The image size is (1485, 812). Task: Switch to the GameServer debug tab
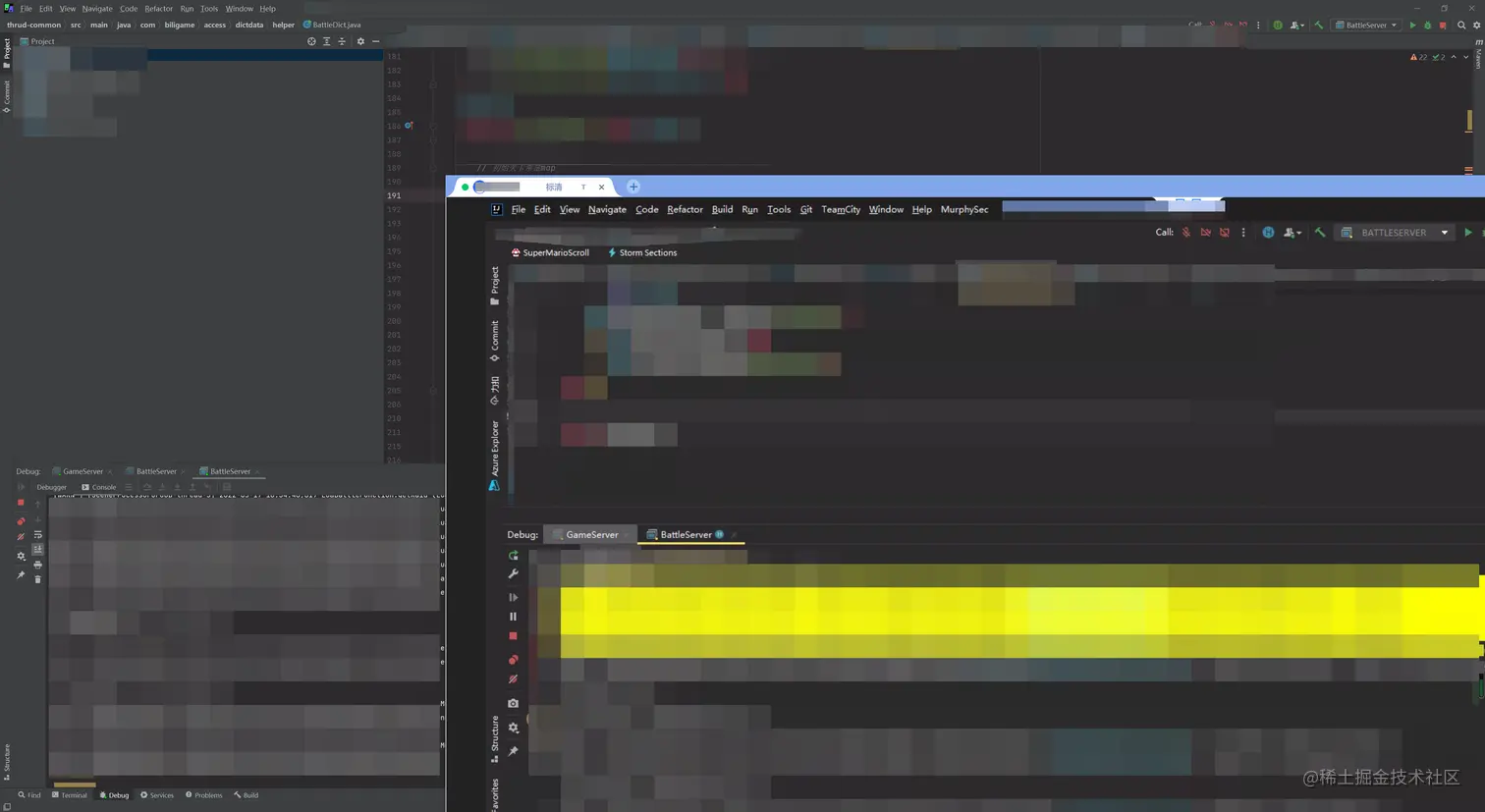pos(590,534)
